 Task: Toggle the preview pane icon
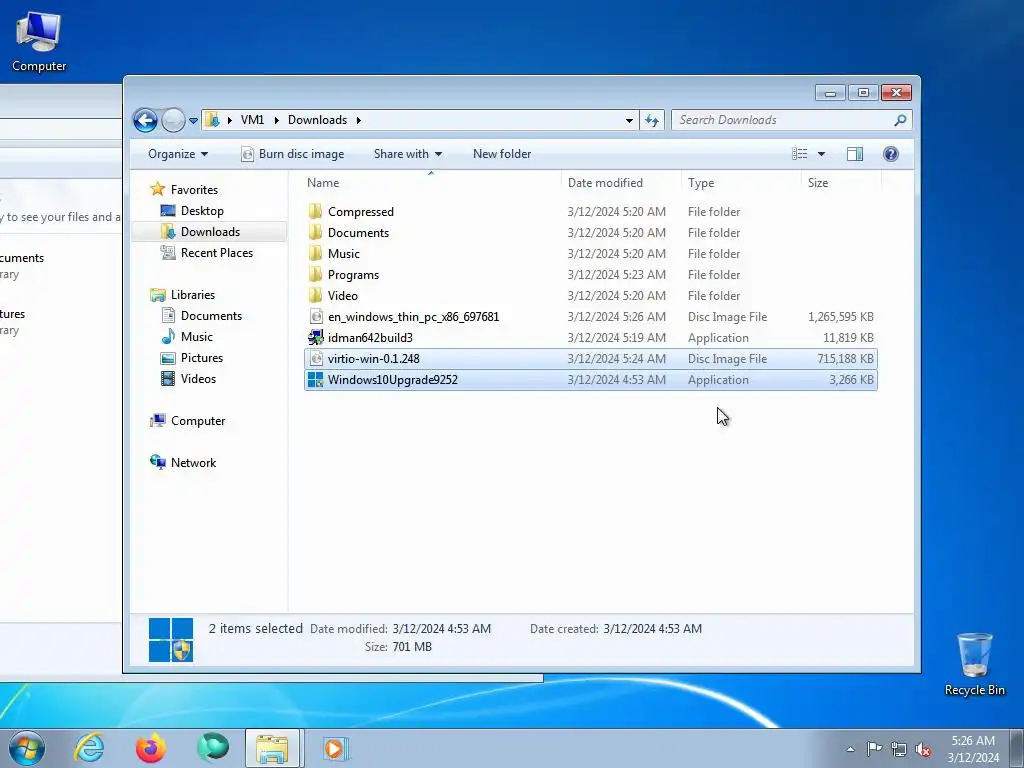click(x=854, y=154)
